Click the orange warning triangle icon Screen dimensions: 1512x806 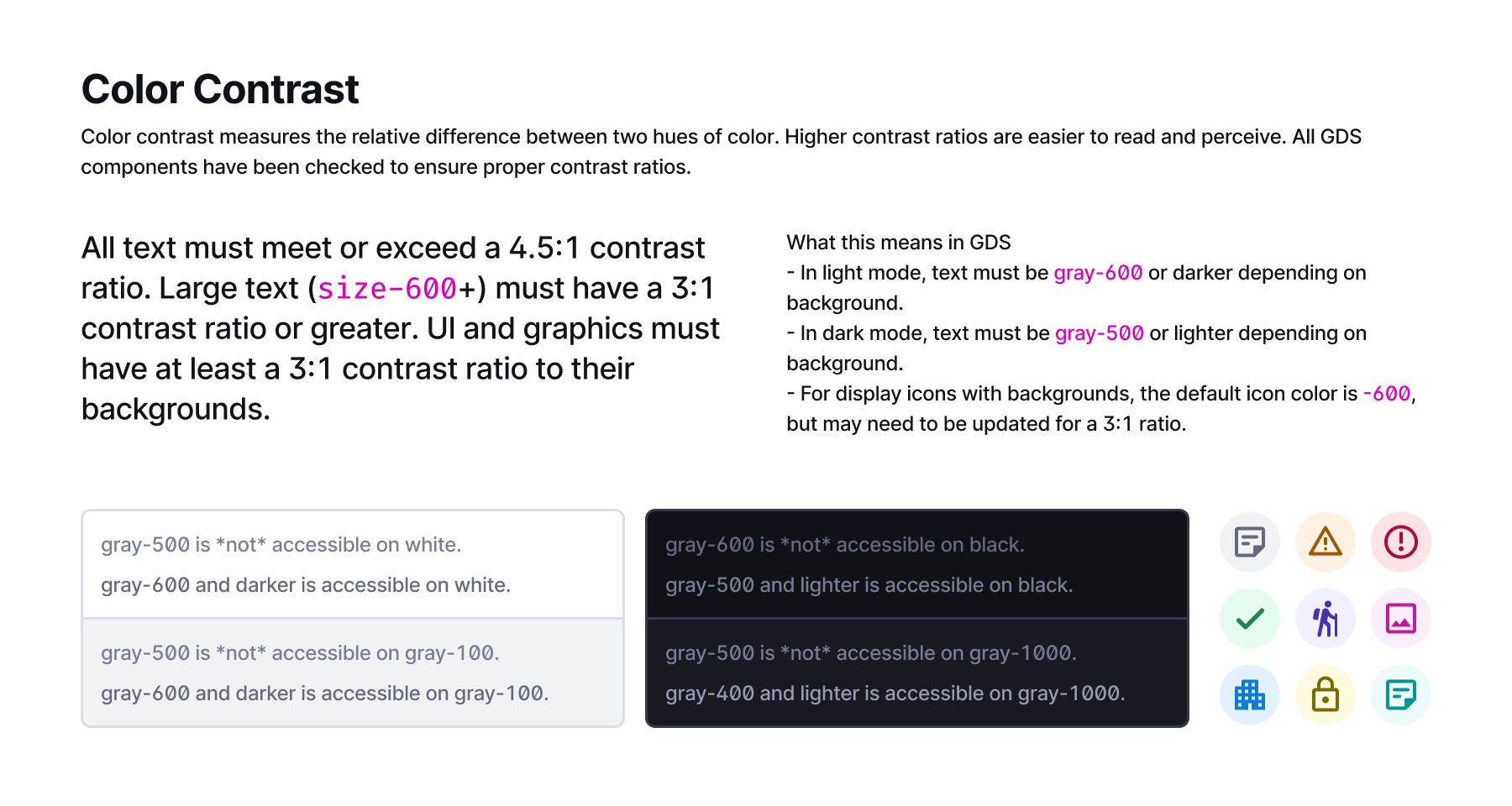(1326, 542)
